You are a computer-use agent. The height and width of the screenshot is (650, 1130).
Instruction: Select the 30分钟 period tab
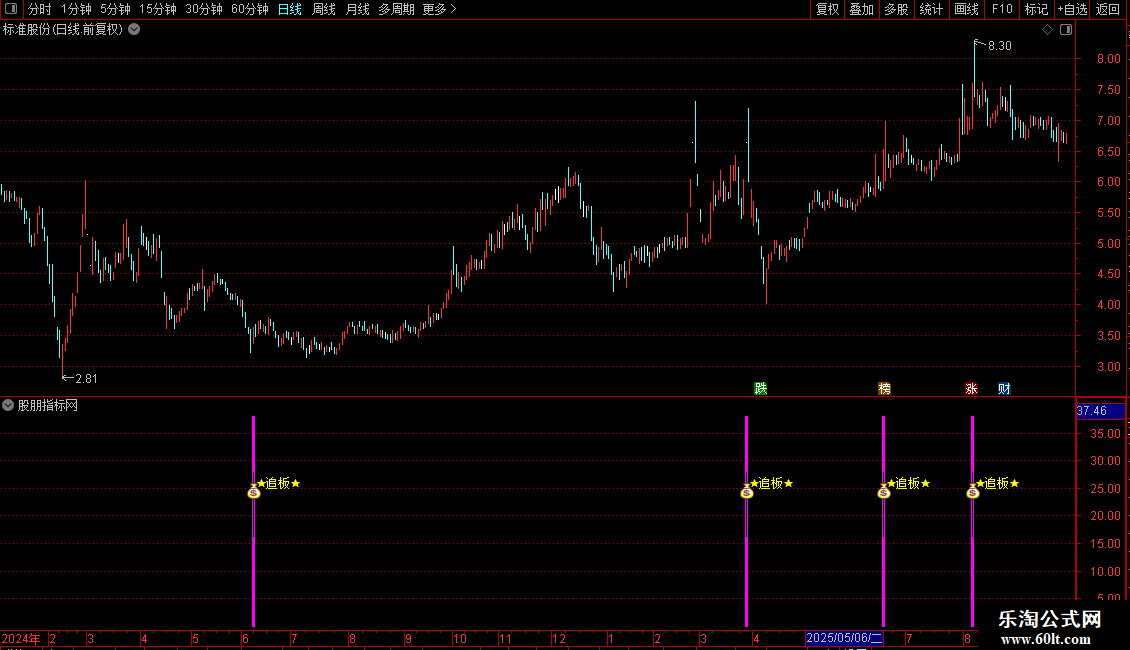pyautogui.click(x=204, y=9)
